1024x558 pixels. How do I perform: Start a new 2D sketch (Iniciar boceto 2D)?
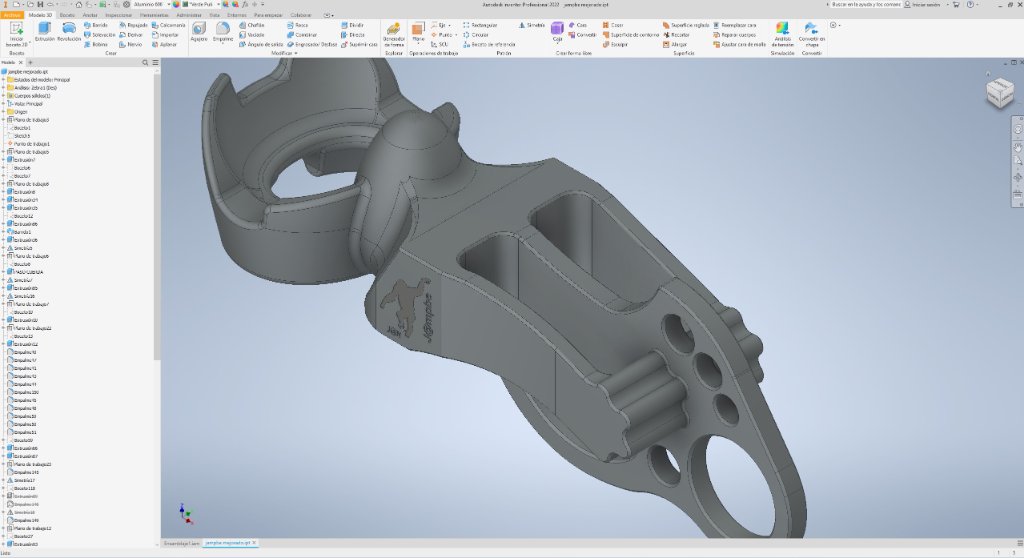click(x=16, y=34)
